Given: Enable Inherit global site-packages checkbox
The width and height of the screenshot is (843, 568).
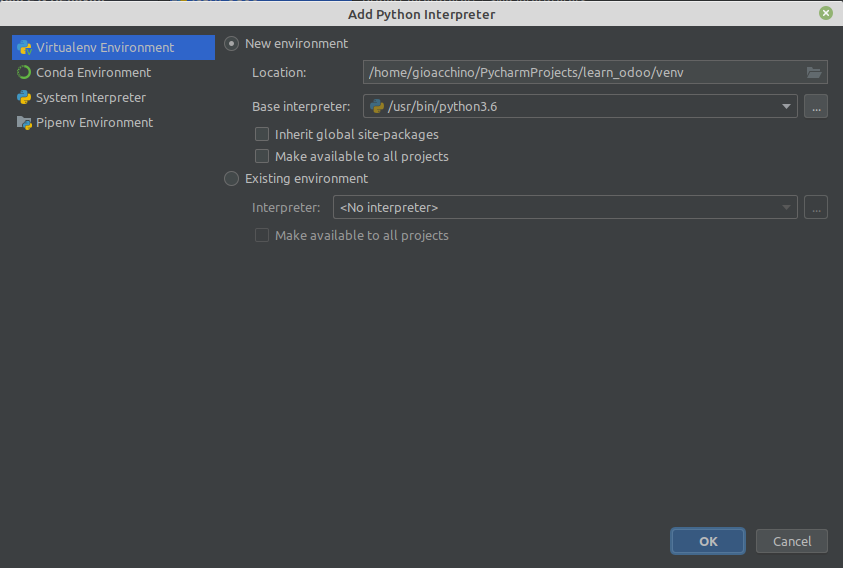Looking at the screenshot, I should [x=262, y=134].
